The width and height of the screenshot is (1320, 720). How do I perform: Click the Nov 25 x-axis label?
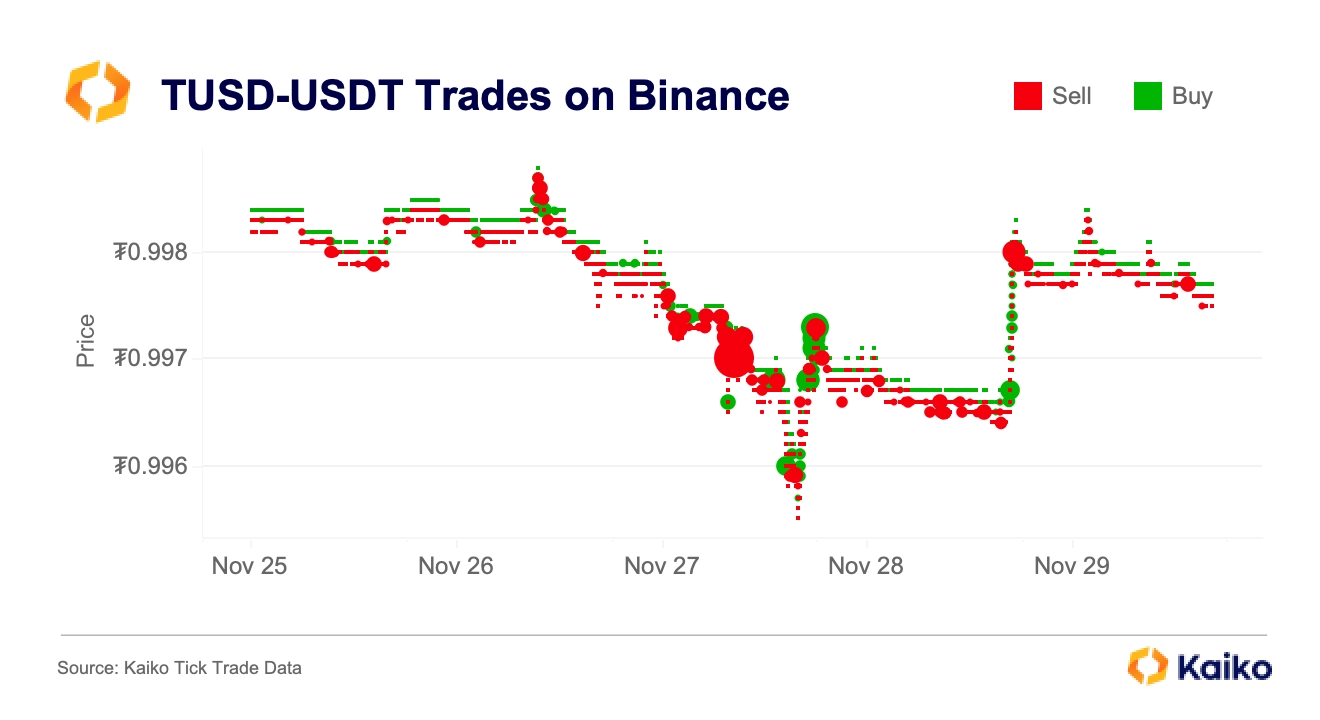[x=249, y=566]
